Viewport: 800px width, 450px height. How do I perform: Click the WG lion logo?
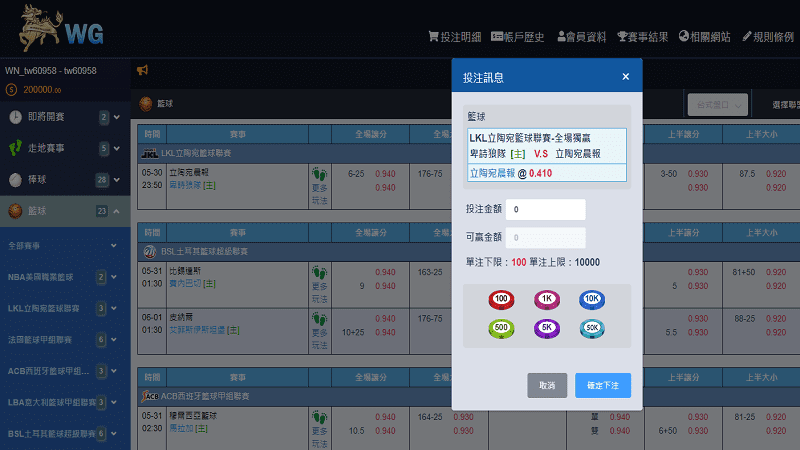pyautogui.click(x=61, y=28)
